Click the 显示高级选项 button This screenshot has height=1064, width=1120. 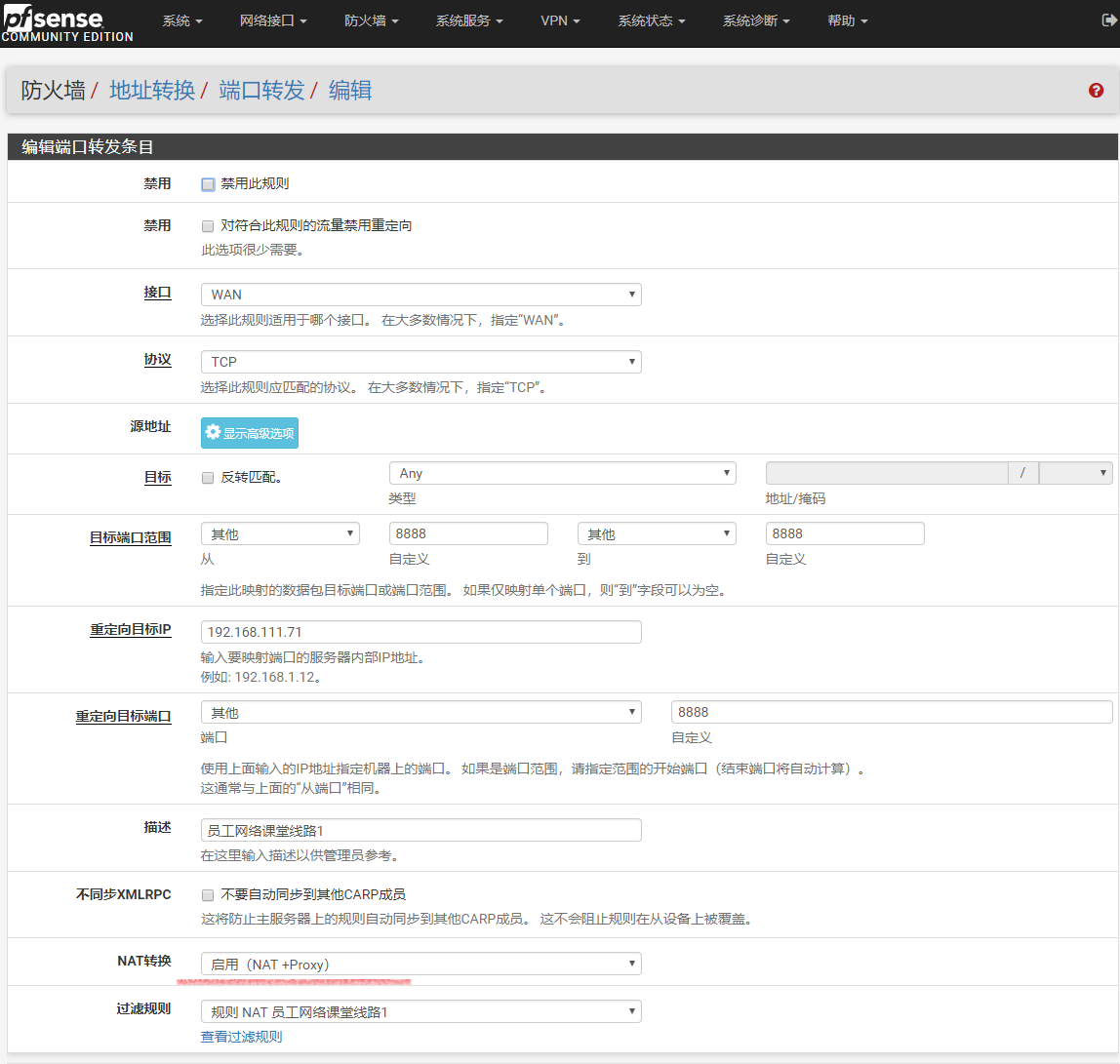(250, 433)
